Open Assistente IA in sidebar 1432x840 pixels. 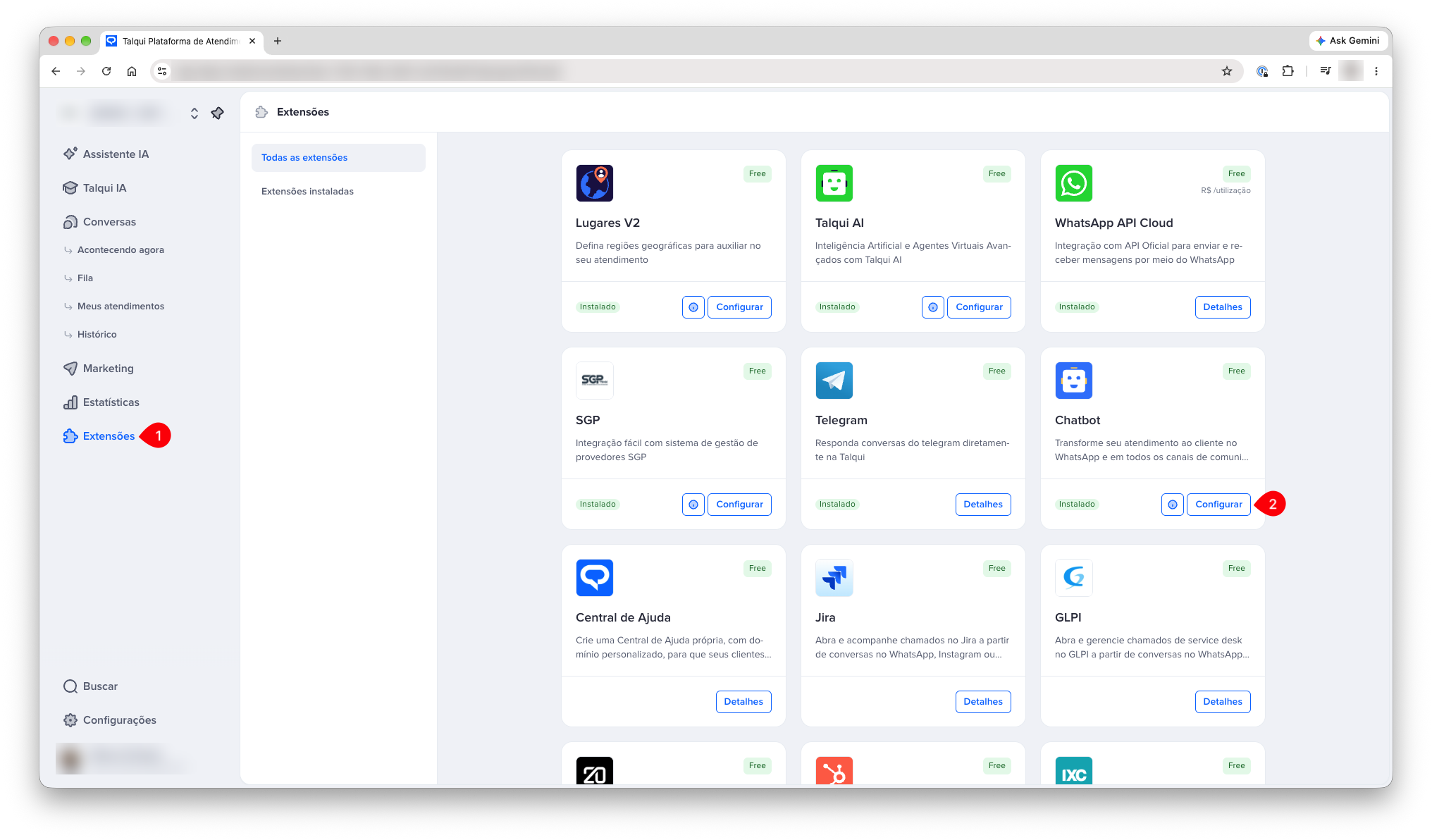click(106, 154)
